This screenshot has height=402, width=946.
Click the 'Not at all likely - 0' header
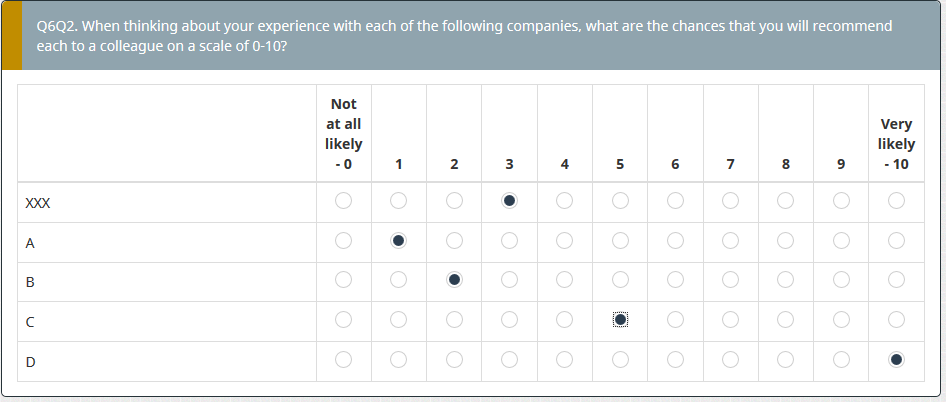click(x=343, y=134)
